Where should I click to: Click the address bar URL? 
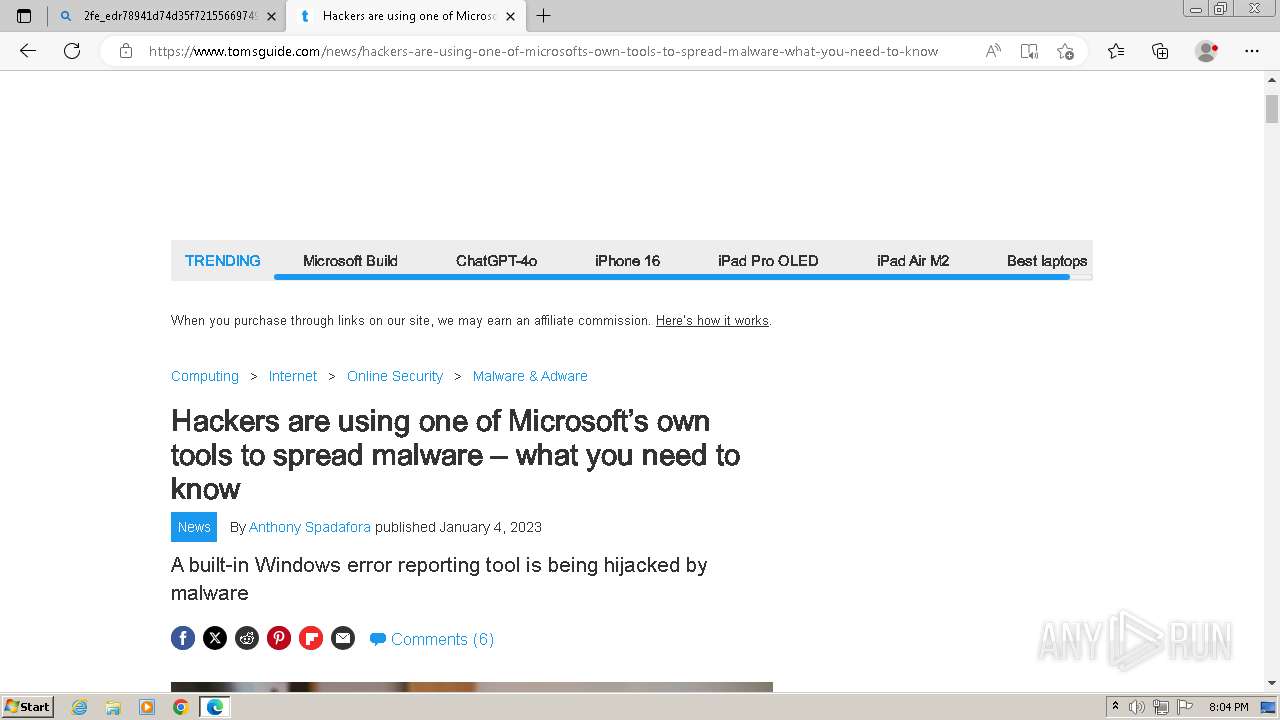pos(543,51)
